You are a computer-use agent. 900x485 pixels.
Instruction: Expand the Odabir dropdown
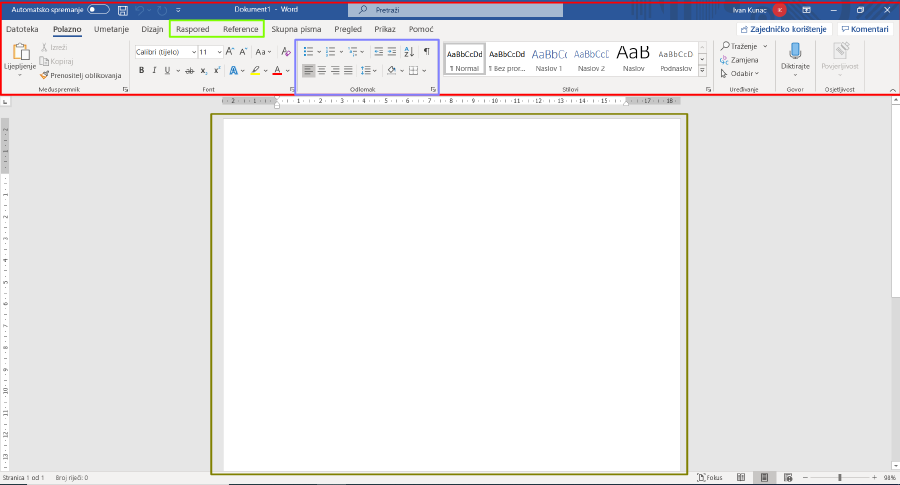tap(740, 73)
